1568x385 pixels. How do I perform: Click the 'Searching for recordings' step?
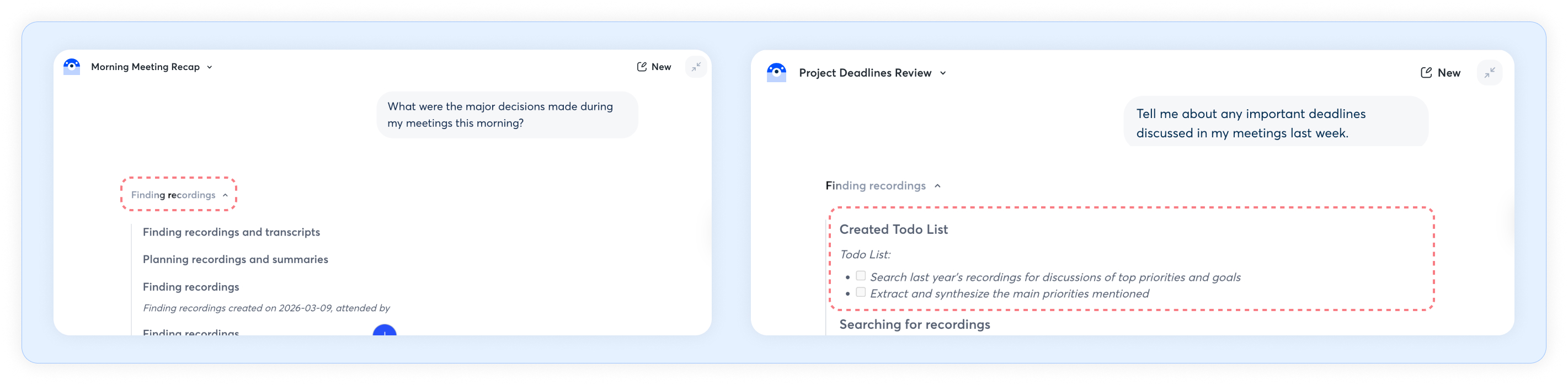click(x=914, y=325)
